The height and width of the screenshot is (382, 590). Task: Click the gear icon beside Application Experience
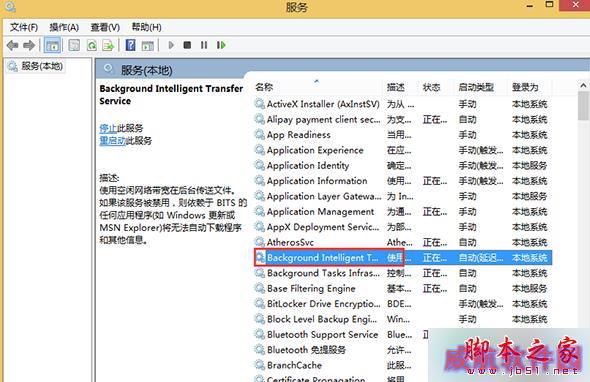coord(259,150)
